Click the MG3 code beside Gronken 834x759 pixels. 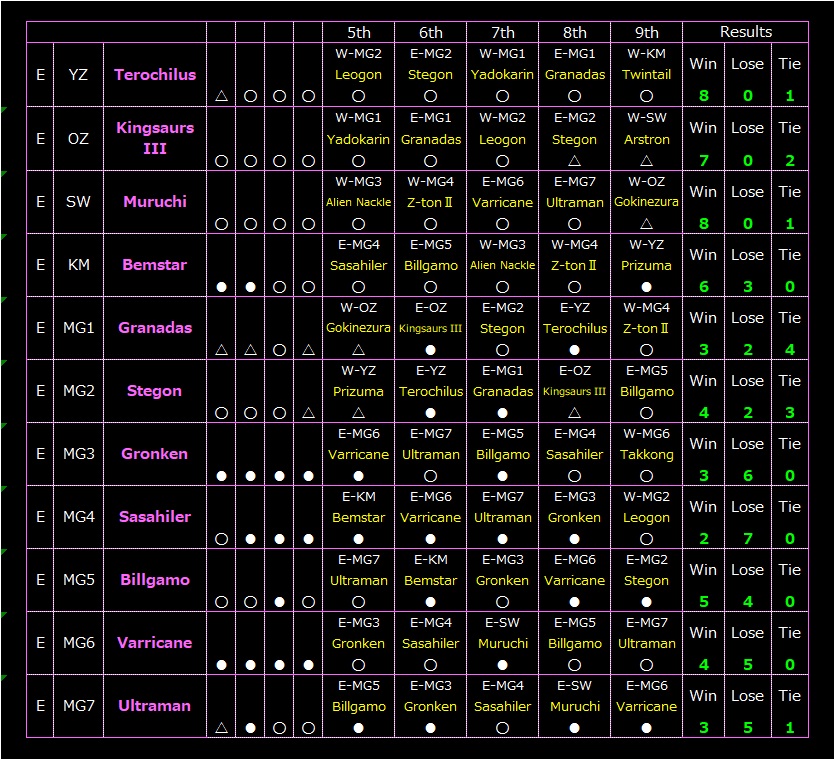[78, 454]
